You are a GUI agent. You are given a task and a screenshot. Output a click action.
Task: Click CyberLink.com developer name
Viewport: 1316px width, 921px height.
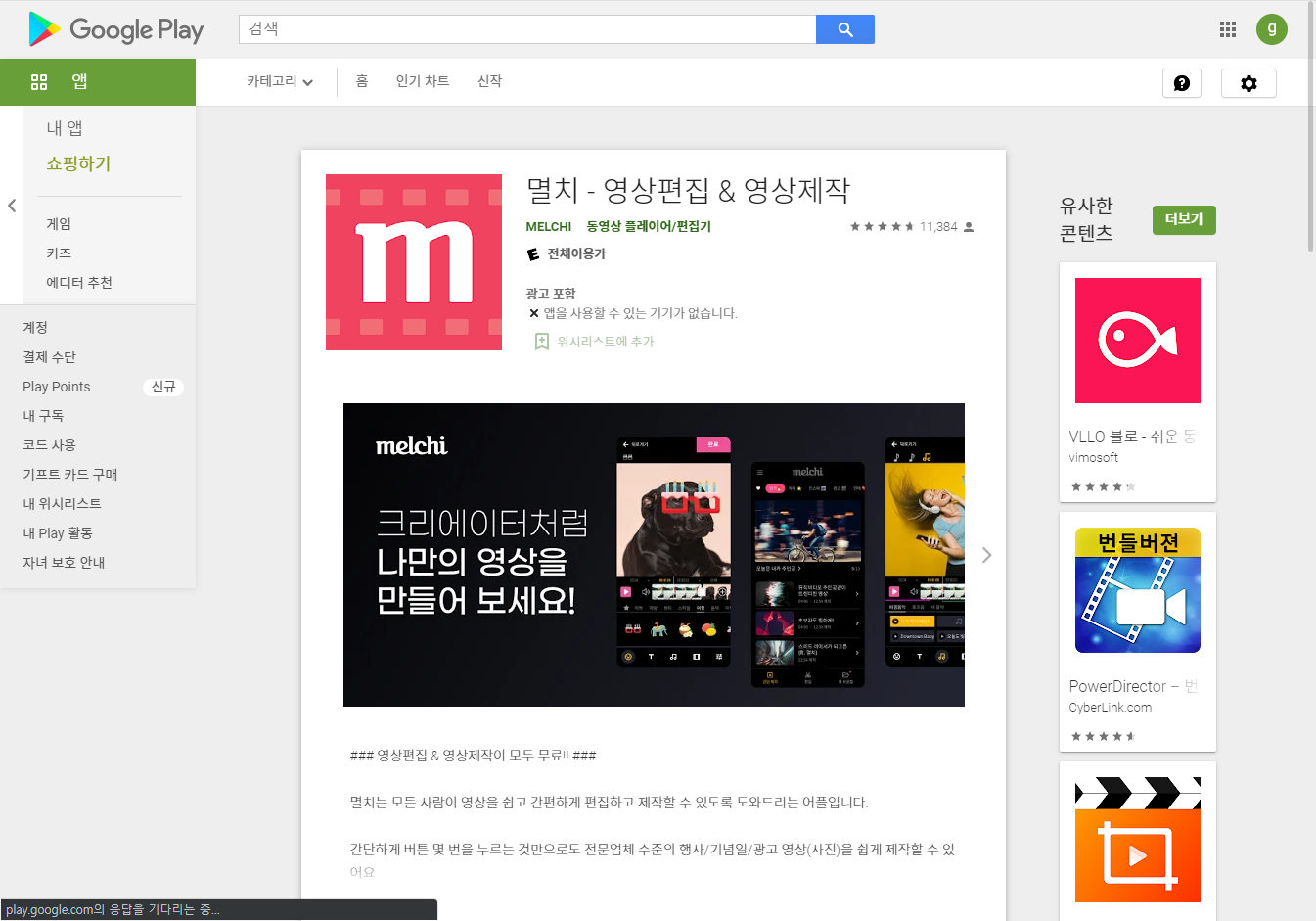[1111, 708]
